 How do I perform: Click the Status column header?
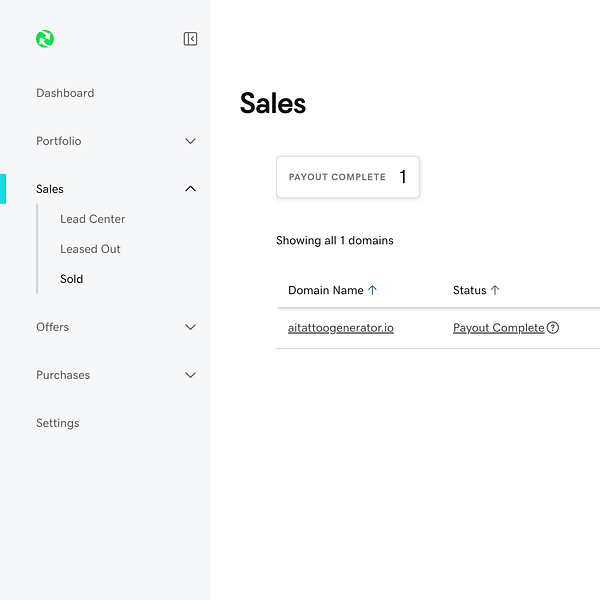(469, 291)
